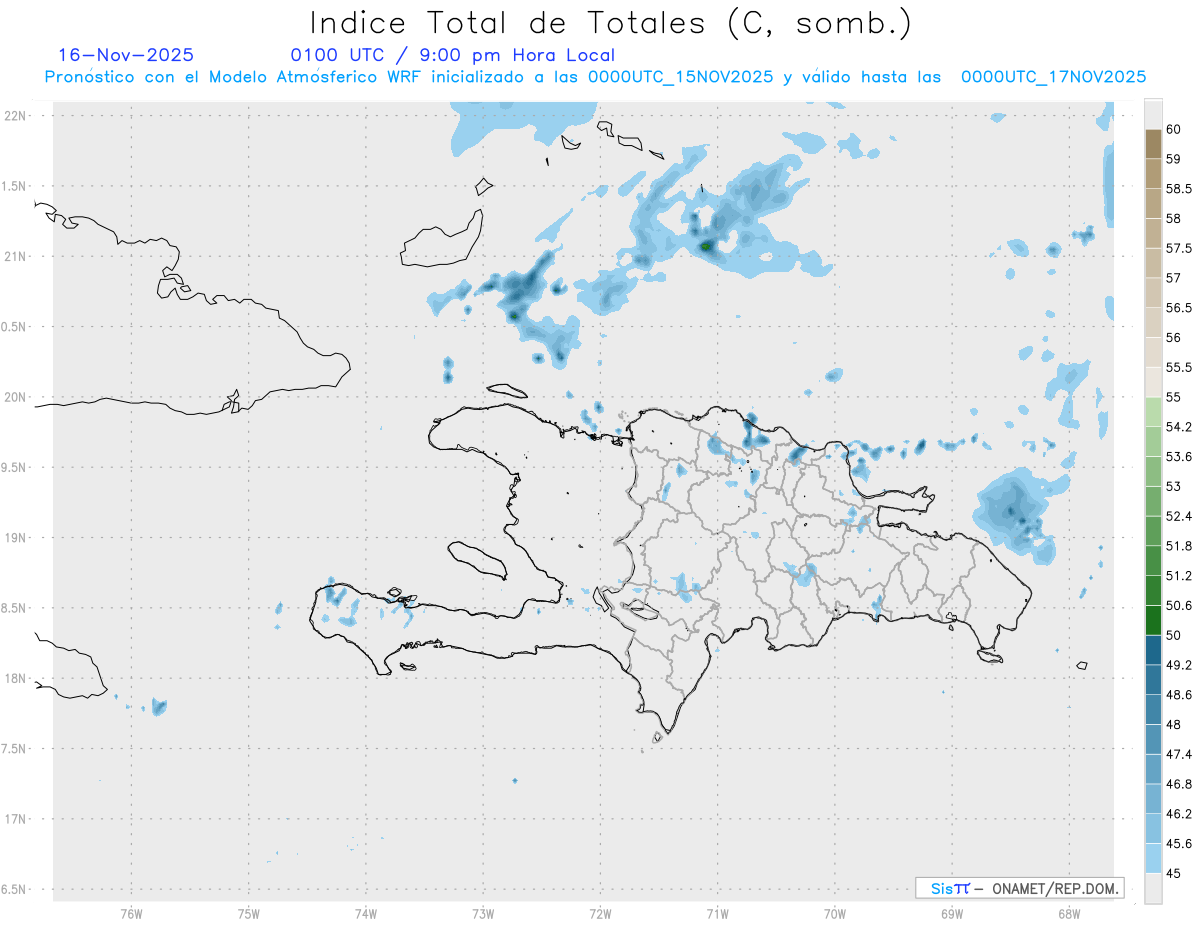
Task: Click the "56.5" colorbar label
Action: point(1178,307)
